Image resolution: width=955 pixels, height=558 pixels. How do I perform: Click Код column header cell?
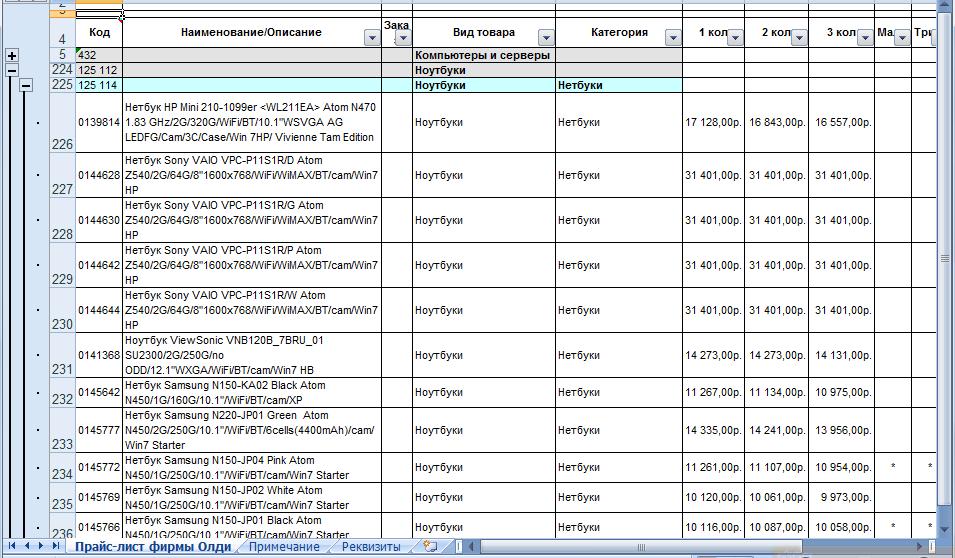click(x=99, y=33)
